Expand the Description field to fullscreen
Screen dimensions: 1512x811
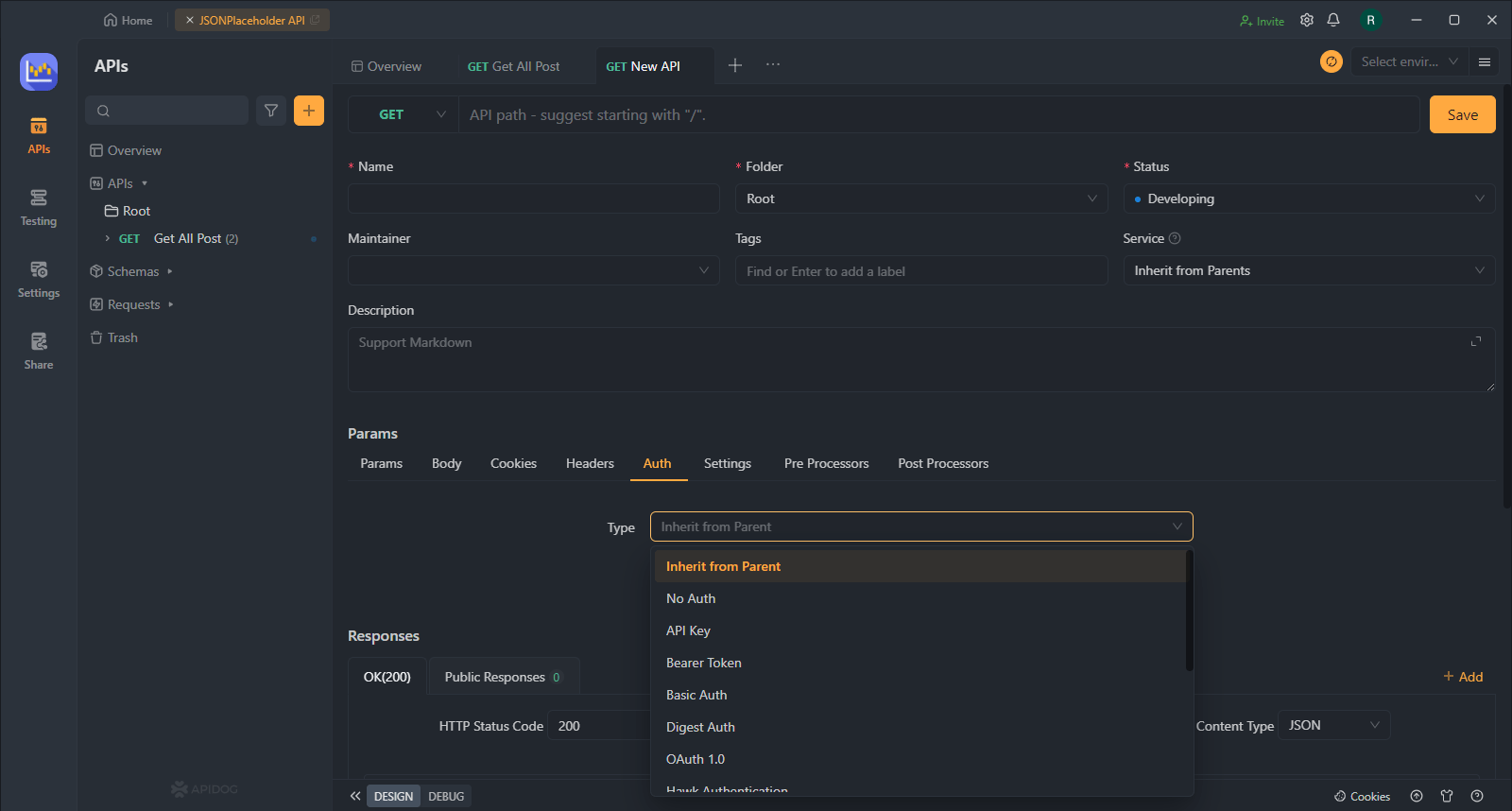(x=1476, y=341)
